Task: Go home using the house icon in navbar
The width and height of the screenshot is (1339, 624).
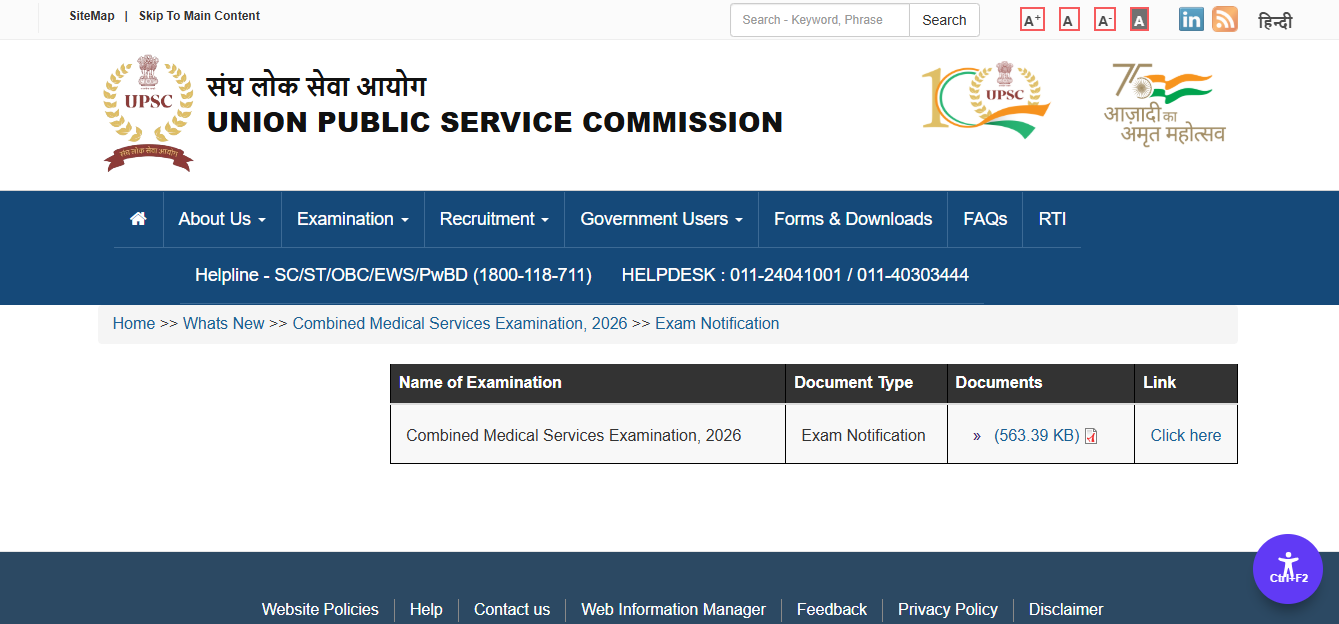Action: (x=137, y=218)
